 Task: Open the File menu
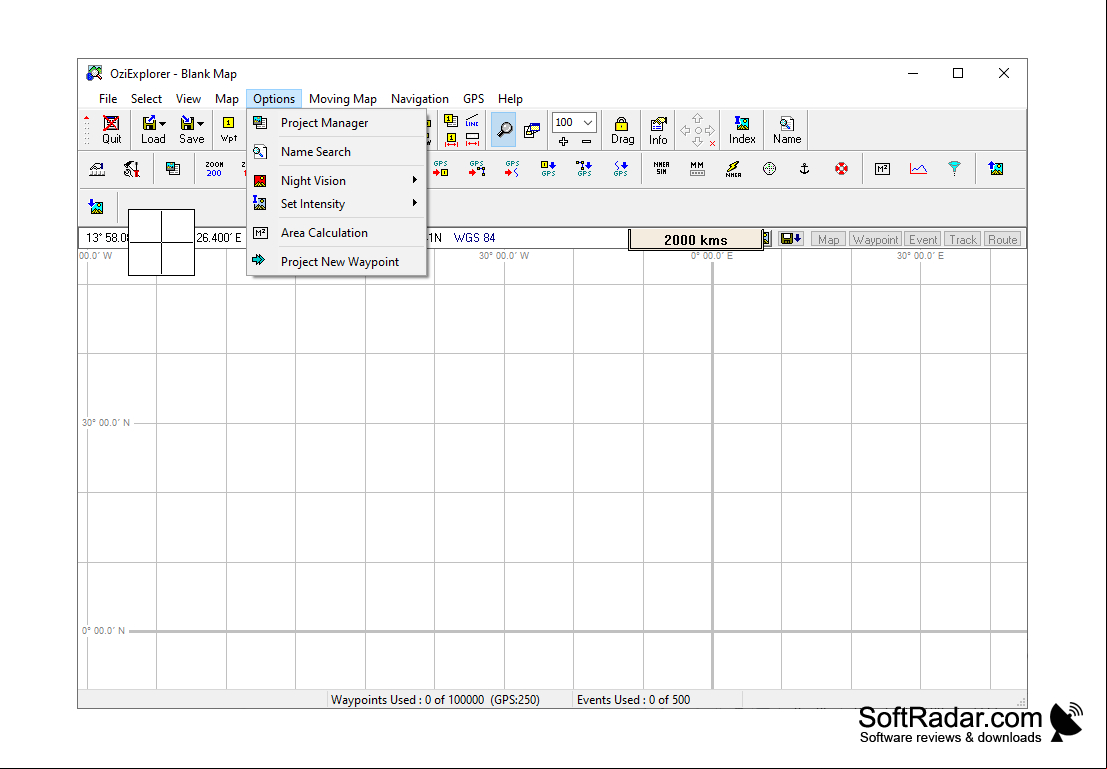coord(108,99)
